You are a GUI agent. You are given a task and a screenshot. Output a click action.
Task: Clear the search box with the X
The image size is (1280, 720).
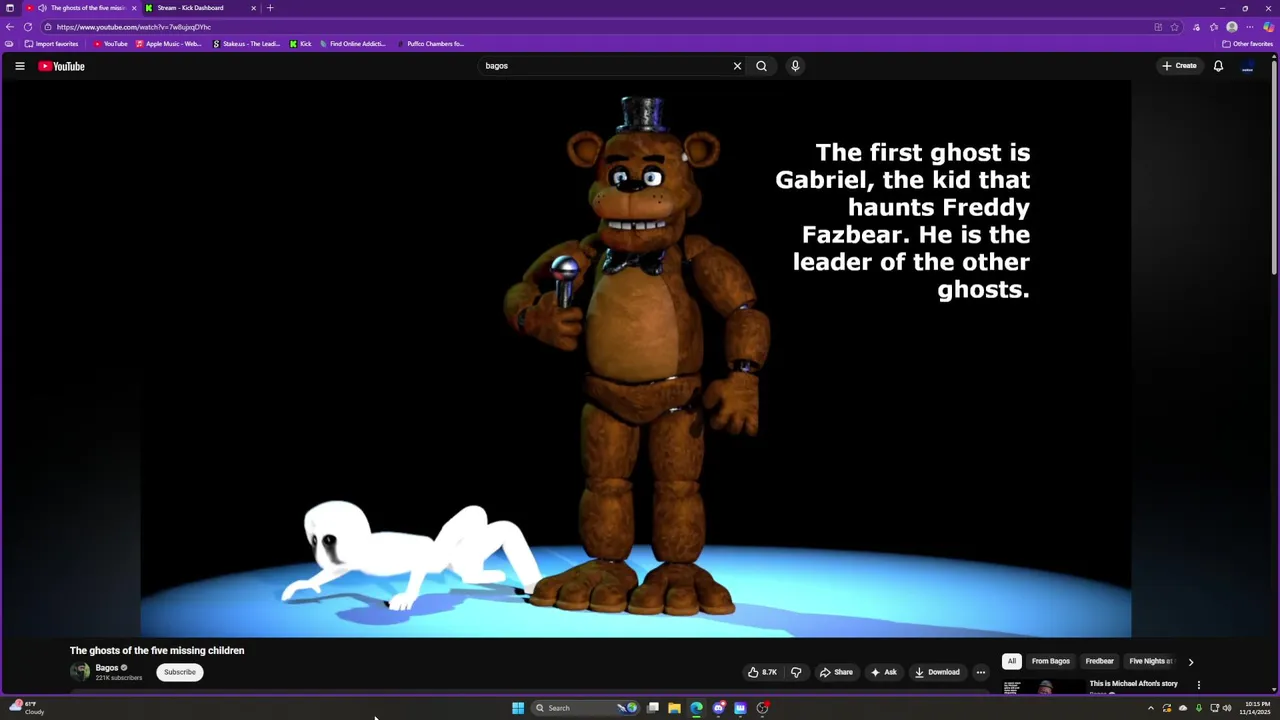pyautogui.click(x=738, y=66)
